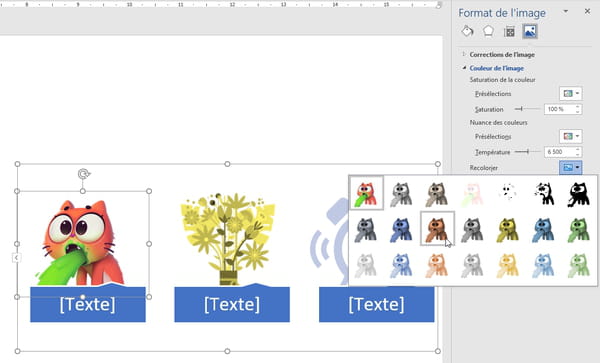Open the Layout & Properties tab icon

509,31
